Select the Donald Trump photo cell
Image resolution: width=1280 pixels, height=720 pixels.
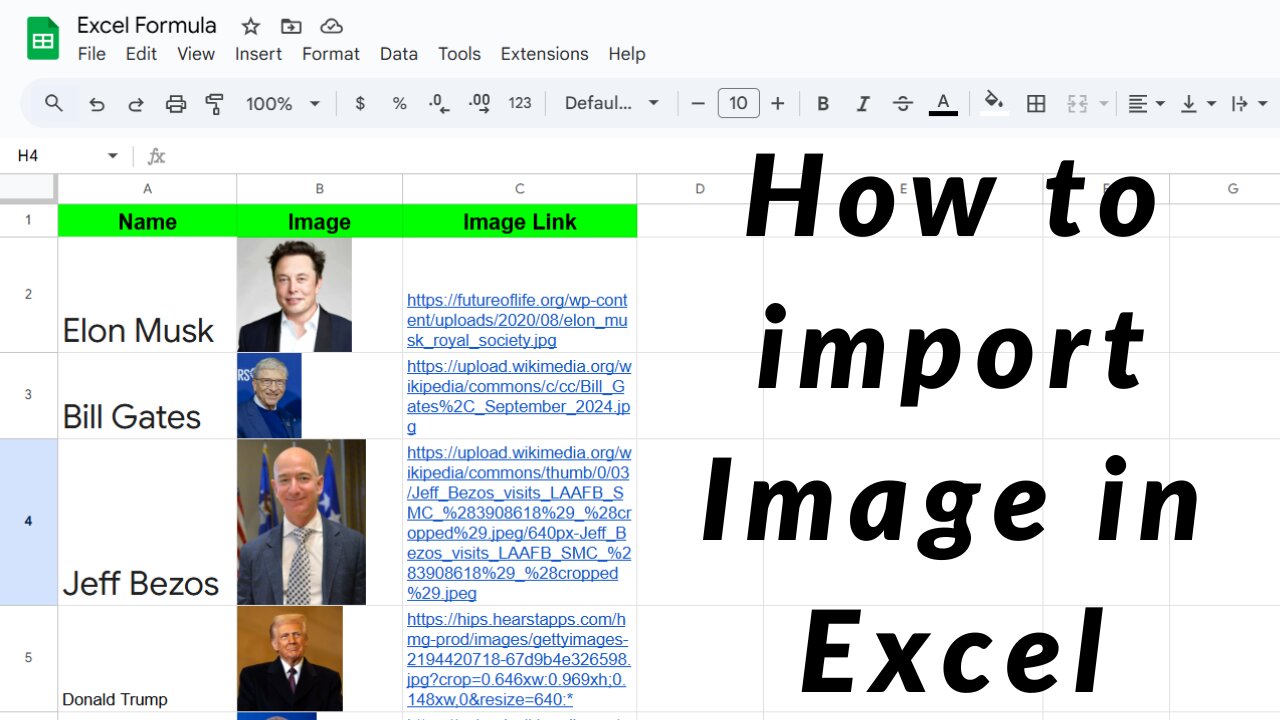319,658
